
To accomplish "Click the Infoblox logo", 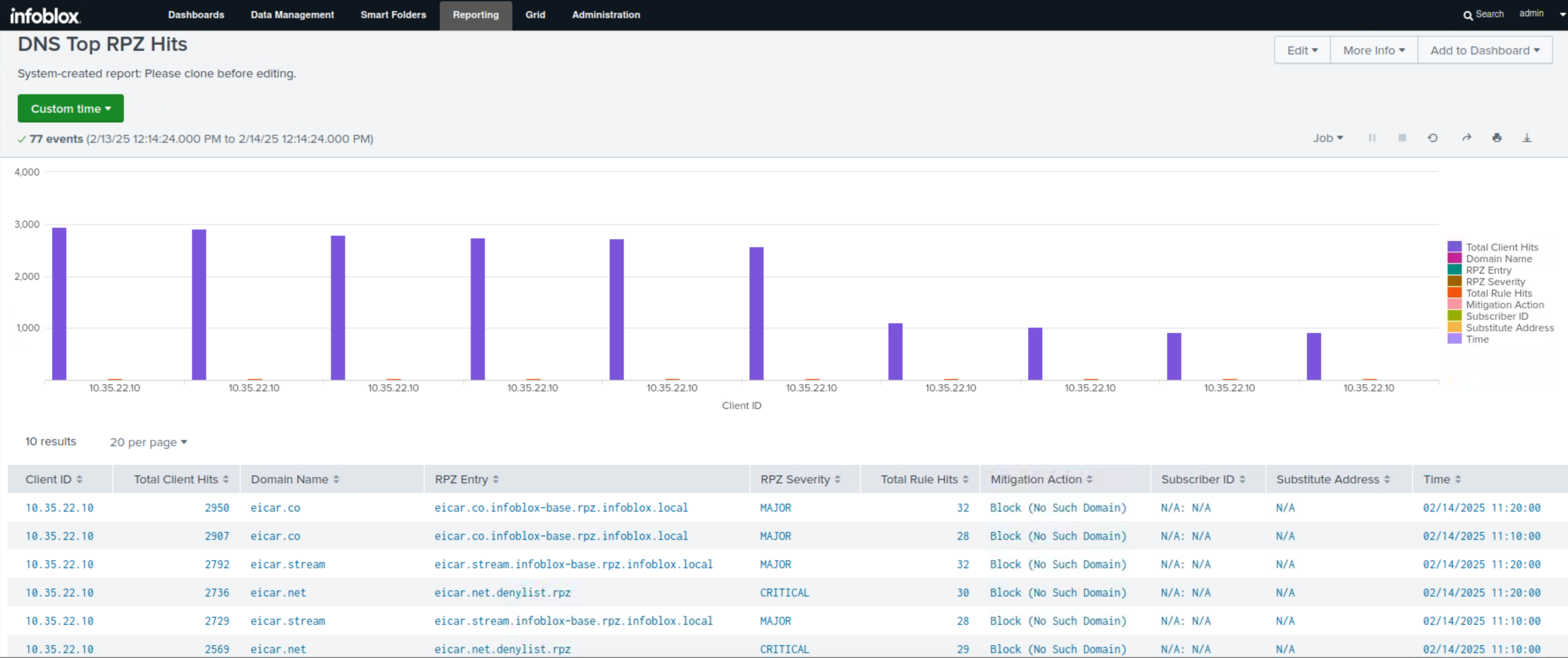I will 45,15.
